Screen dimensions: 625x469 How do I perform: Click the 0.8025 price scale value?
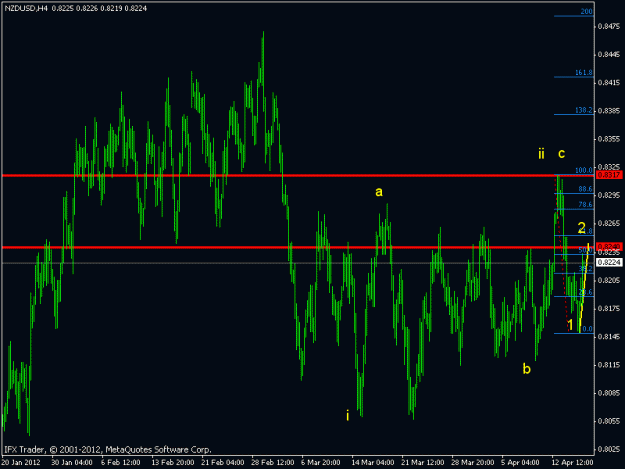(x=609, y=449)
